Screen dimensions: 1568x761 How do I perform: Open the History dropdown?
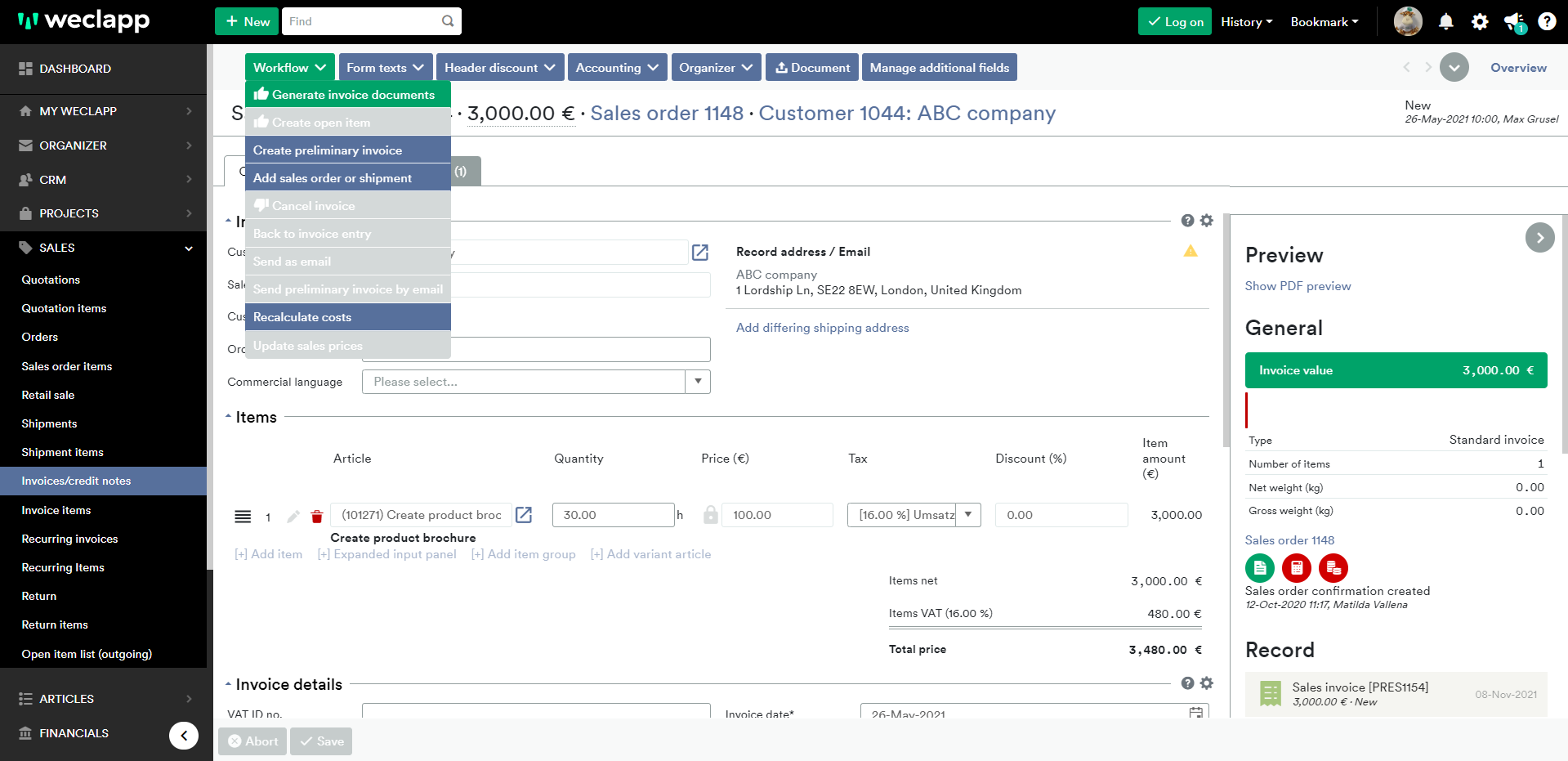pyautogui.click(x=1247, y=22)
